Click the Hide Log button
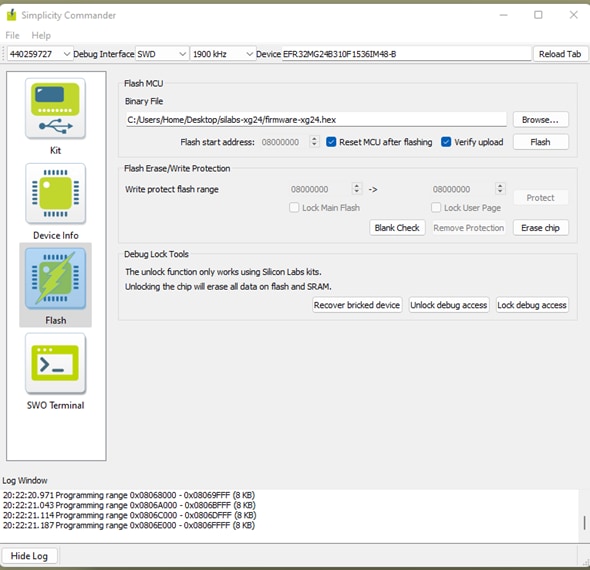The image size is (590, 570). [x=29, y=556]
